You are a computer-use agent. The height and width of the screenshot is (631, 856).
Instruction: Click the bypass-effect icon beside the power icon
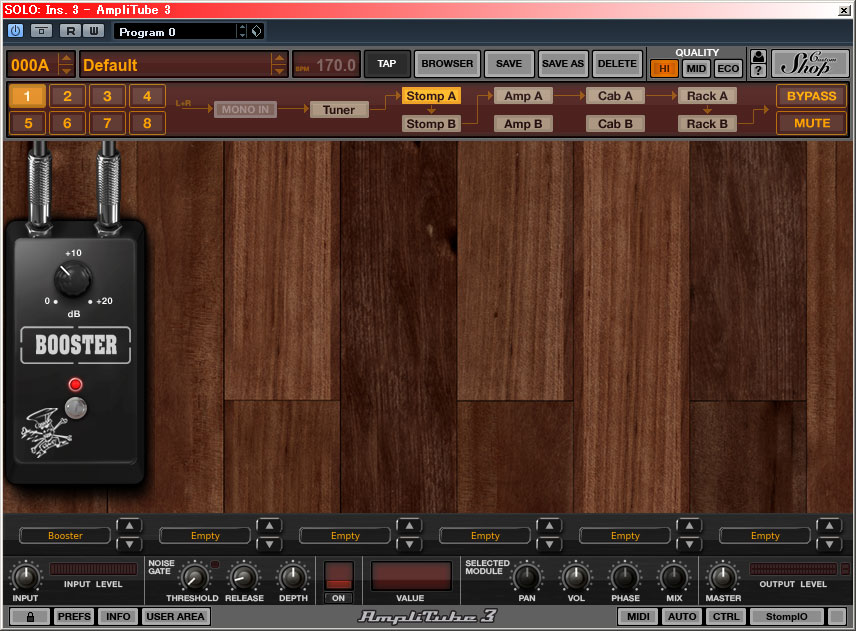pyautogui.click(x=41, y=31)
